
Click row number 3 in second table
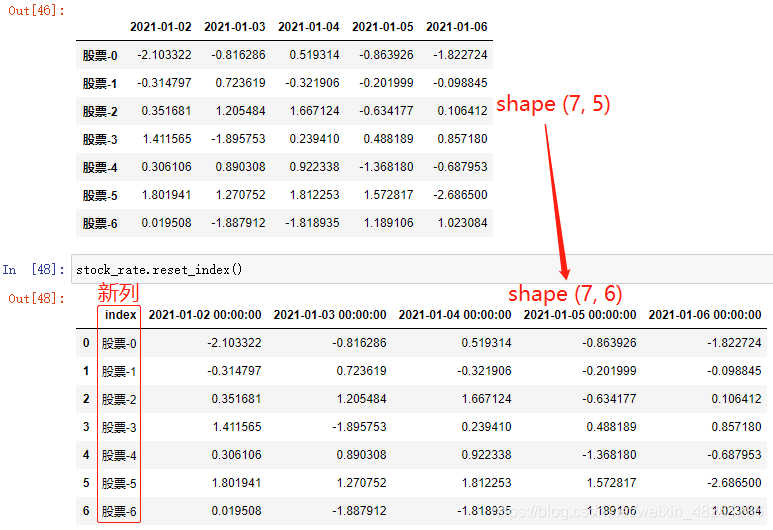tap(86, 427)
